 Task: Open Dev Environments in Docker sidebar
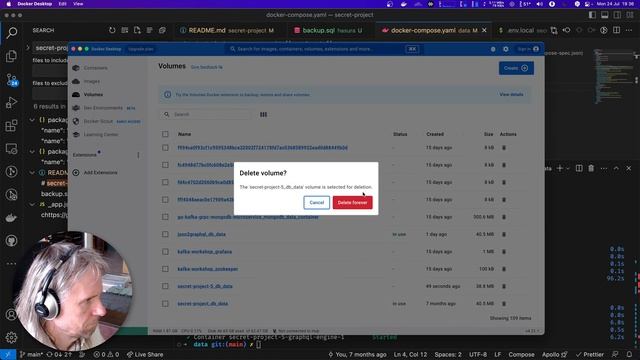pos(103,108)
